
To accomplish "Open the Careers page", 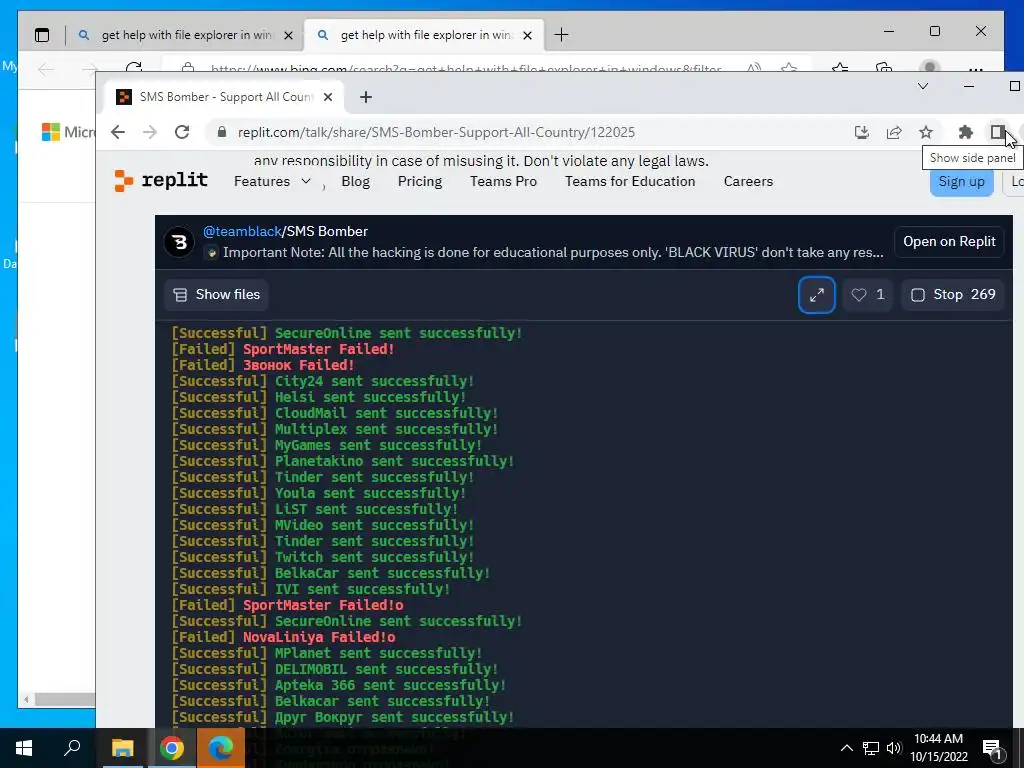I will pyautogui.click(x=748, y=182).
